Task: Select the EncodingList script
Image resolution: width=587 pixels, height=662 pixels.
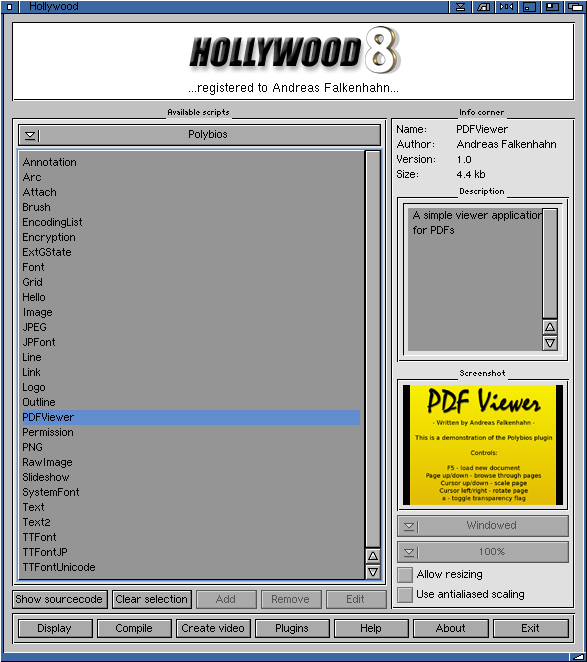Action: click(x=191, y=222)
